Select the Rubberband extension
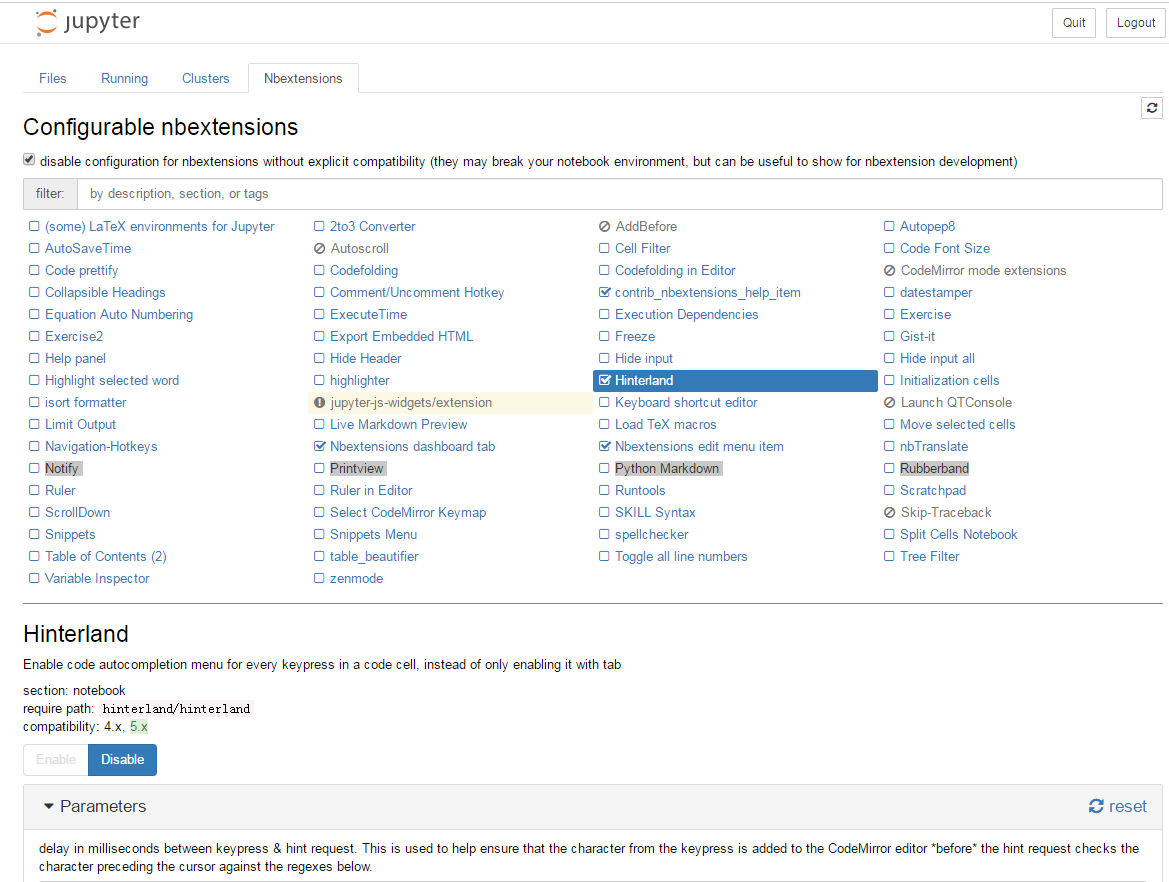Screen dimensions: 1169x882 point(934,468)
